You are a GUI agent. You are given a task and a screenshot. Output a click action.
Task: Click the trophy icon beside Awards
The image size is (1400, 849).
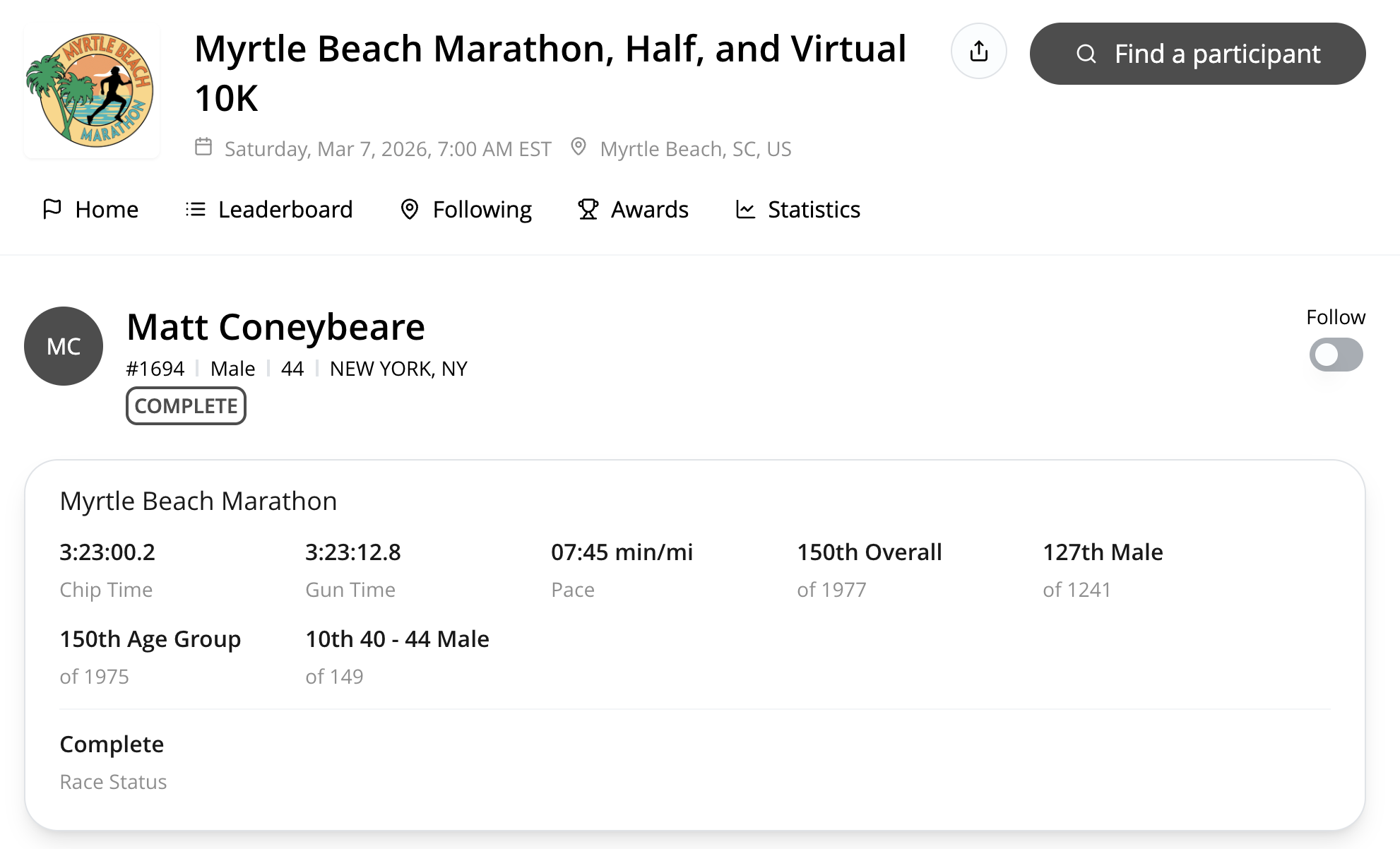588,209
